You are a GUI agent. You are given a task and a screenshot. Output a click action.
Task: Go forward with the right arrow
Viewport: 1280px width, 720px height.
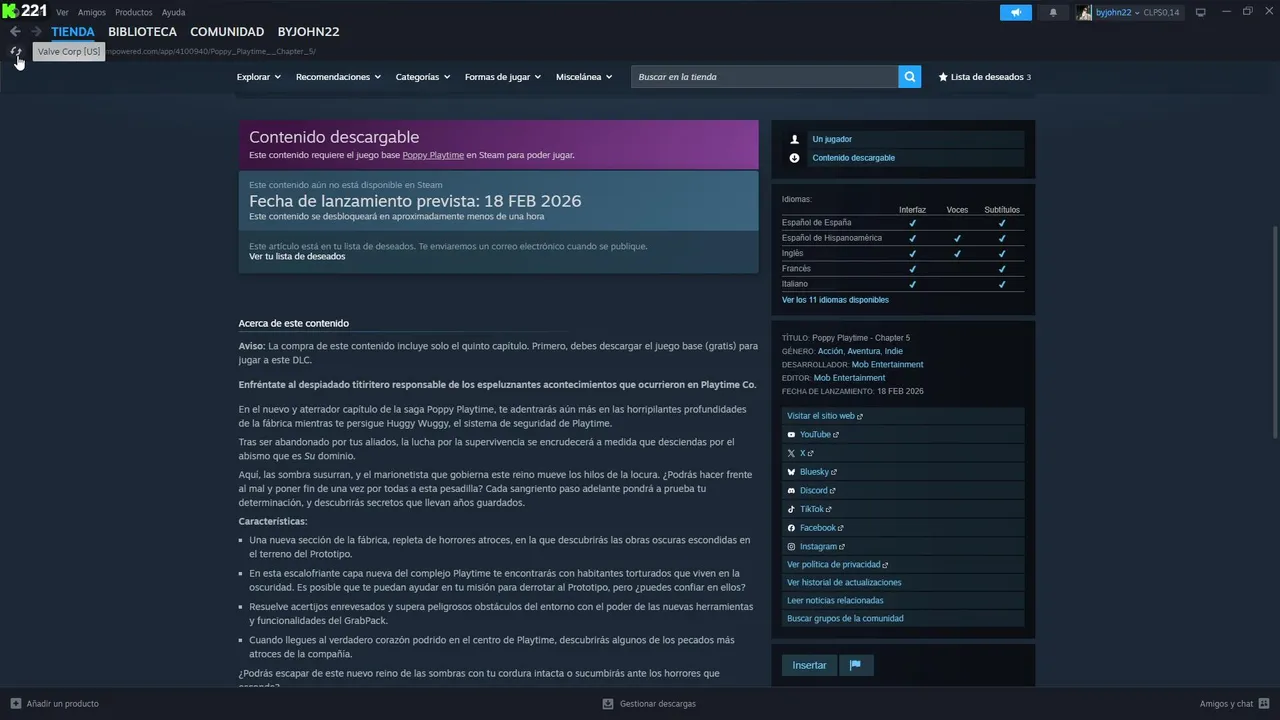point(36,32)
